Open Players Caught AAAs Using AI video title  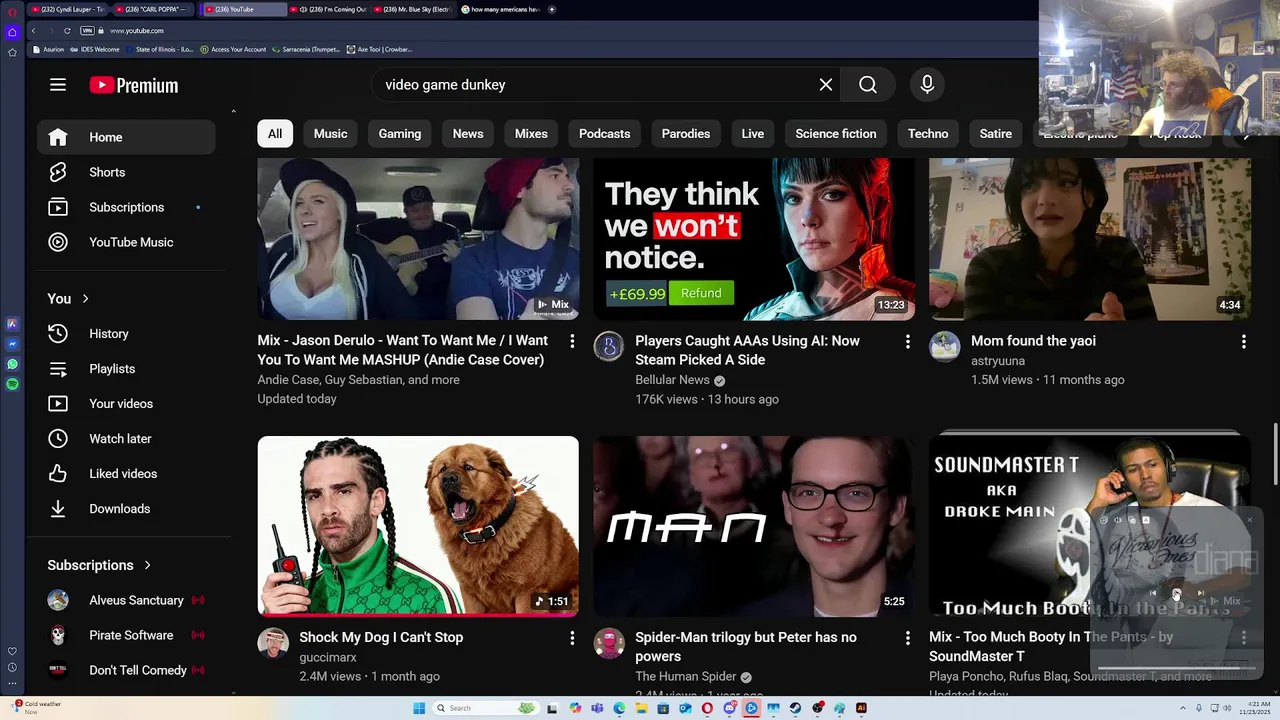pyautogui.click(x=747, y=350)
